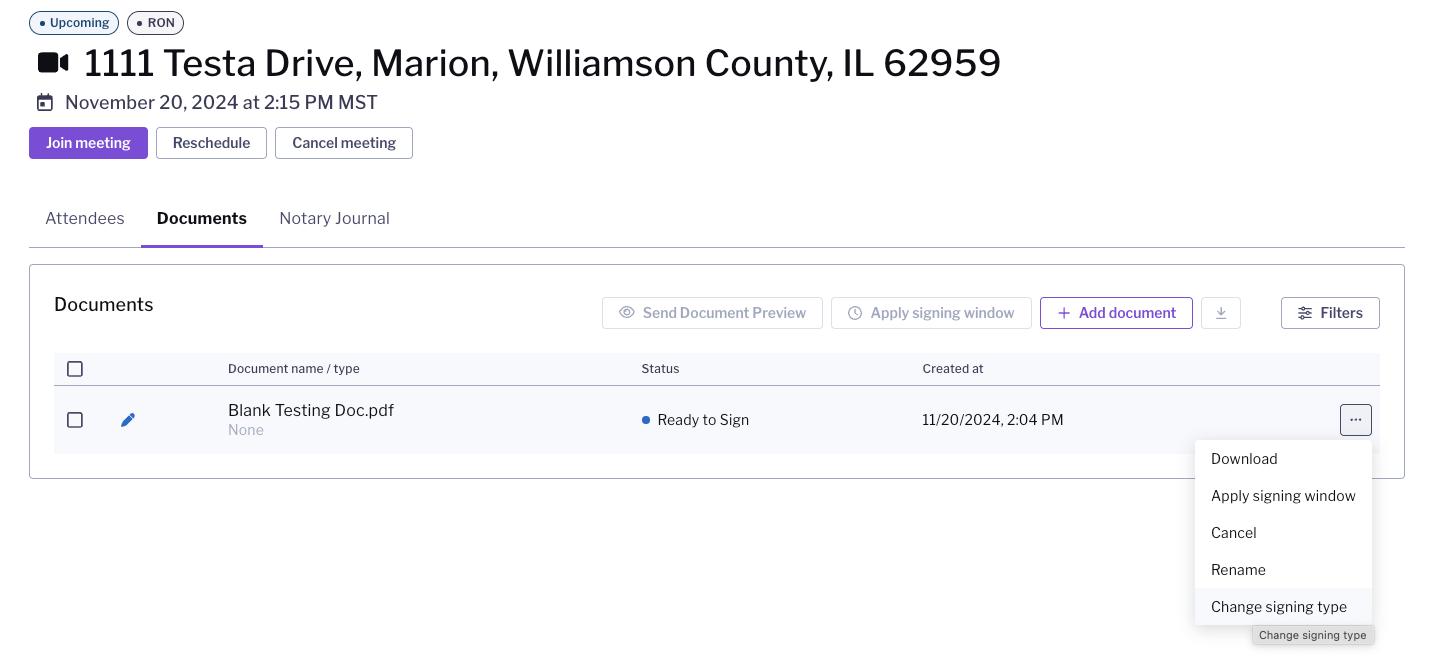
Task: Open the Filters options button
Action: coord(1330,313)
